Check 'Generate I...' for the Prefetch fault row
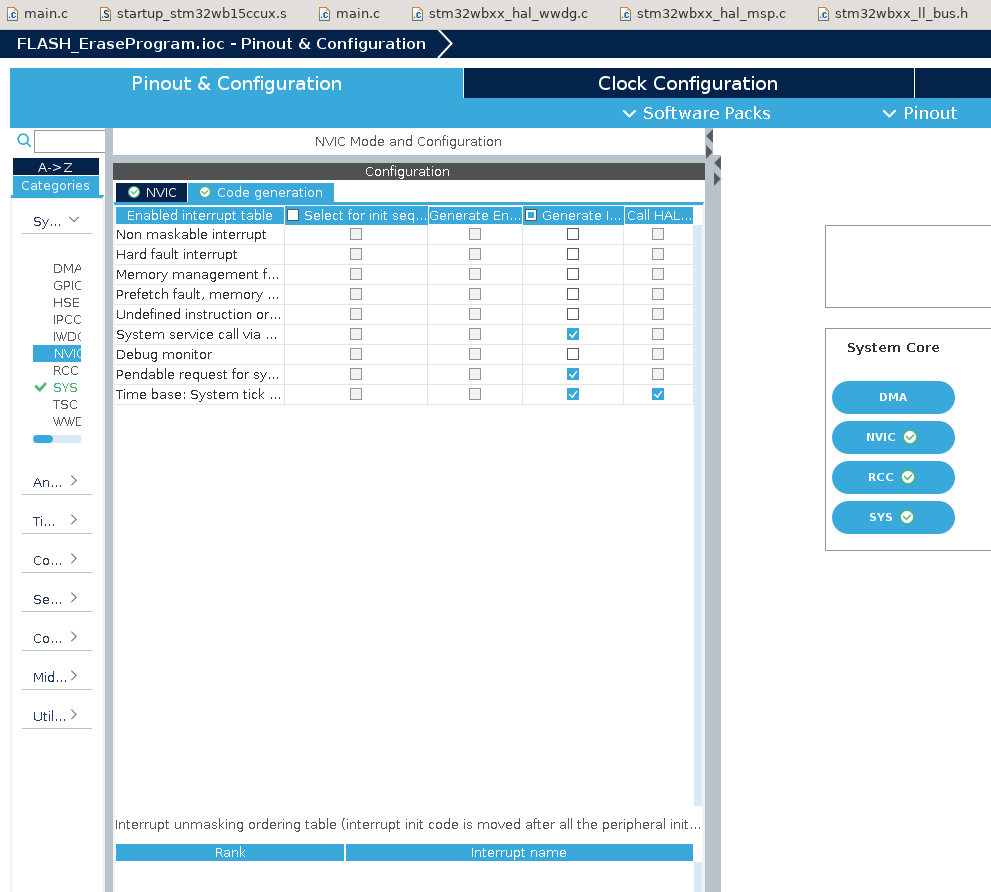Viewport: 991px width, 892px height. coord(573,294)
